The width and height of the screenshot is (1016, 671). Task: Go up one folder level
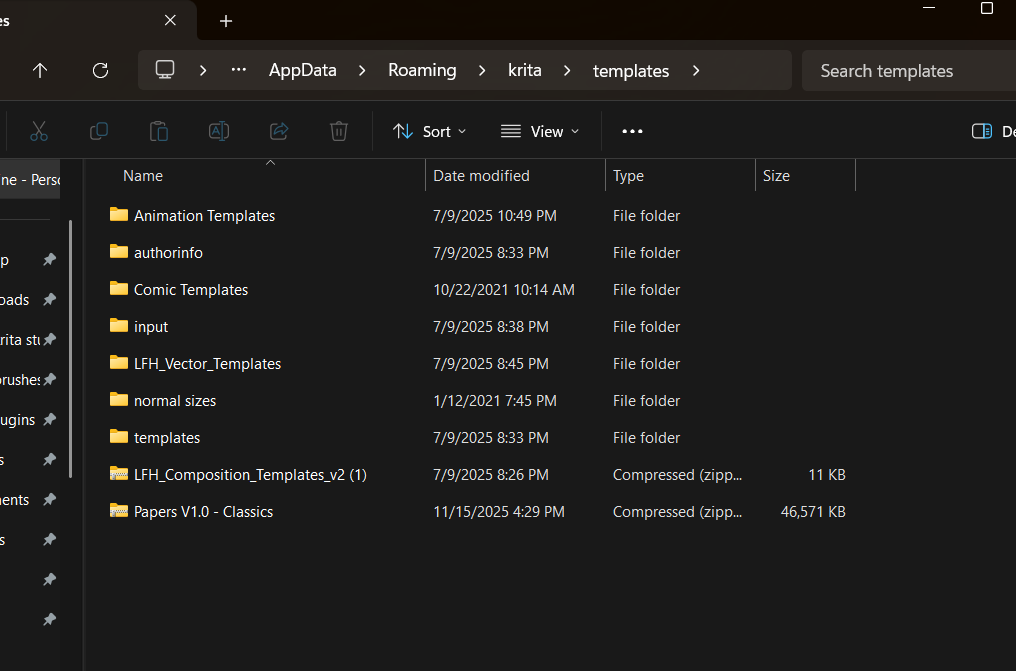(x=40, y=70)
